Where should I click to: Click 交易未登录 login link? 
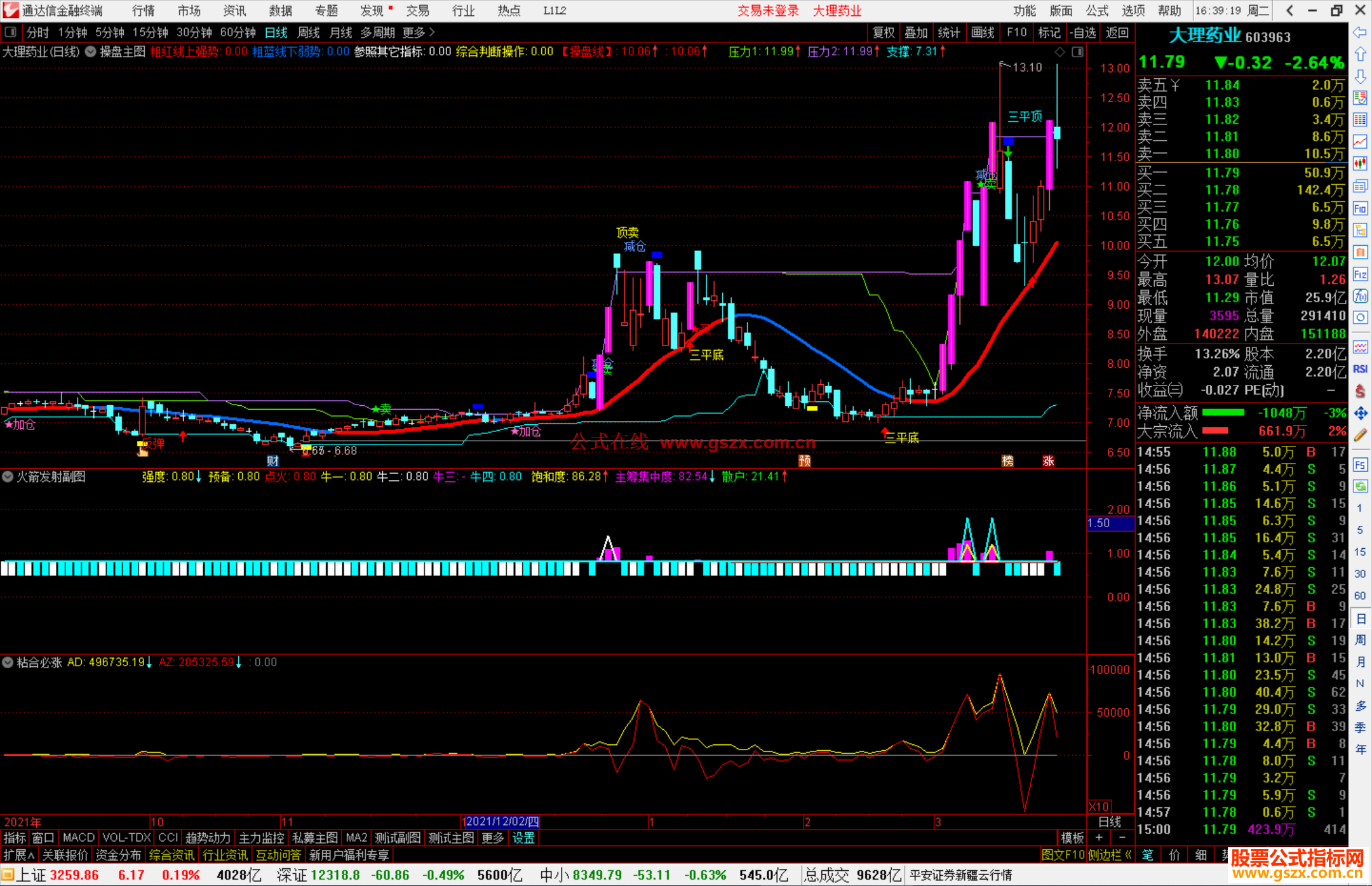768,11
